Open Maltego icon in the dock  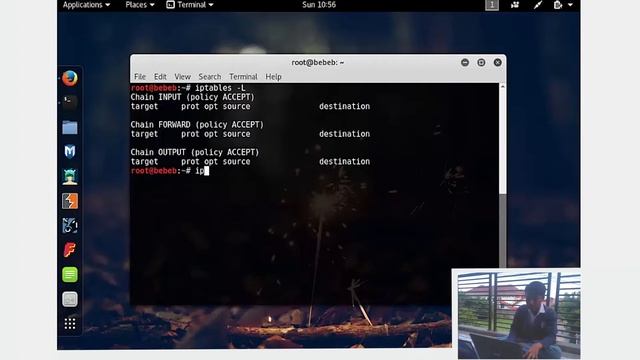(x=70, y=225)
